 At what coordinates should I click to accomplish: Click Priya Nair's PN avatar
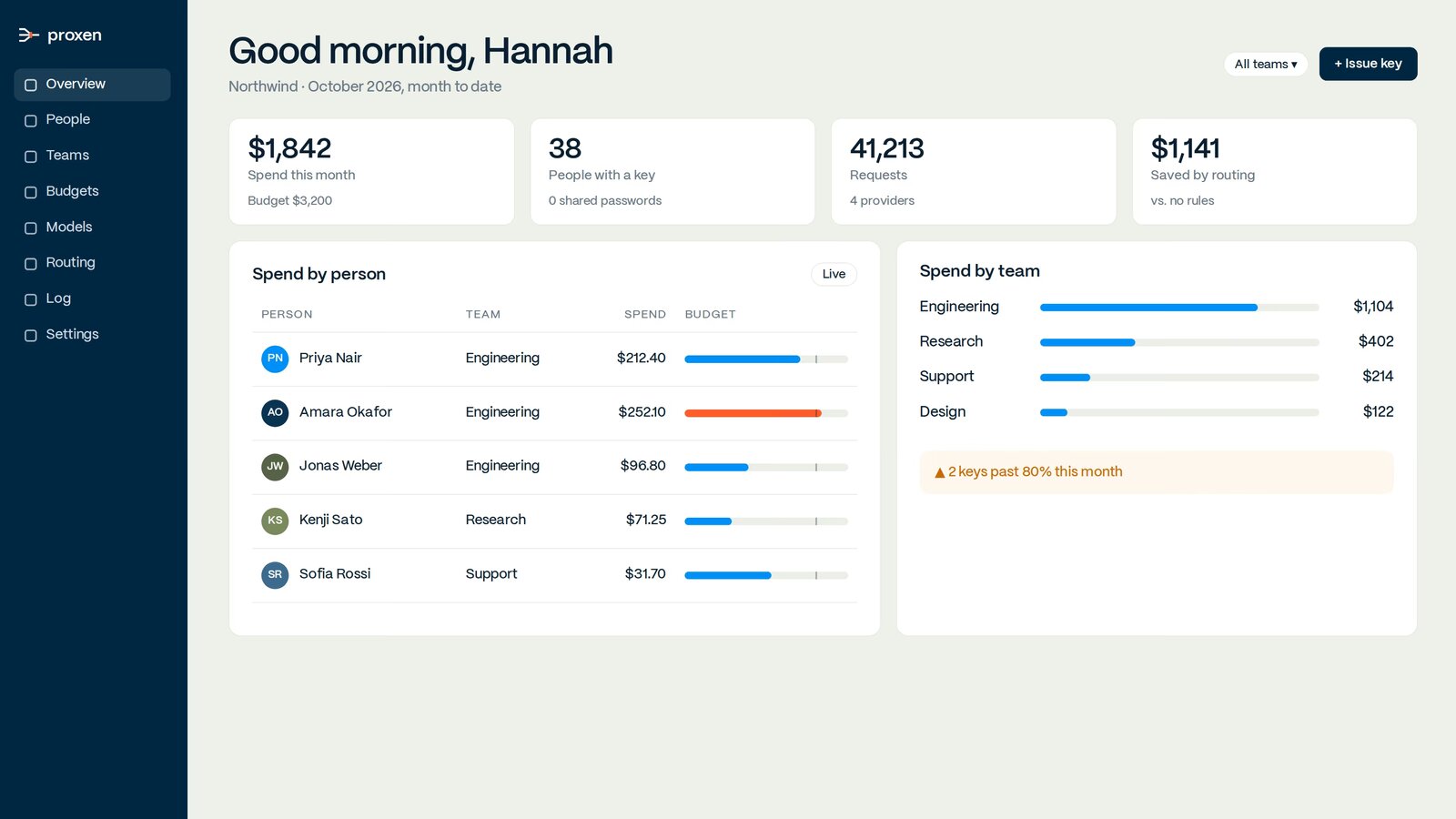[x=275, y=359]
